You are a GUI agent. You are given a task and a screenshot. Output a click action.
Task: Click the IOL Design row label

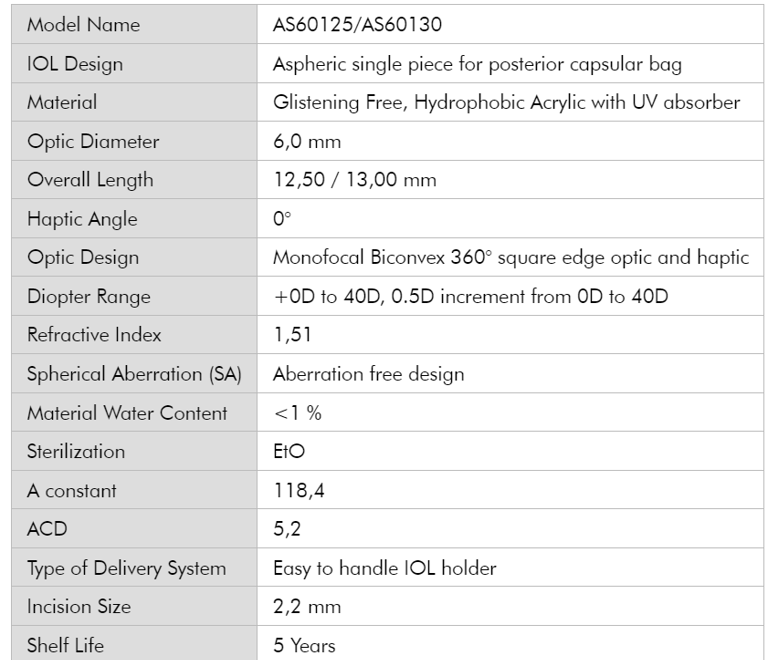[75, 63]
